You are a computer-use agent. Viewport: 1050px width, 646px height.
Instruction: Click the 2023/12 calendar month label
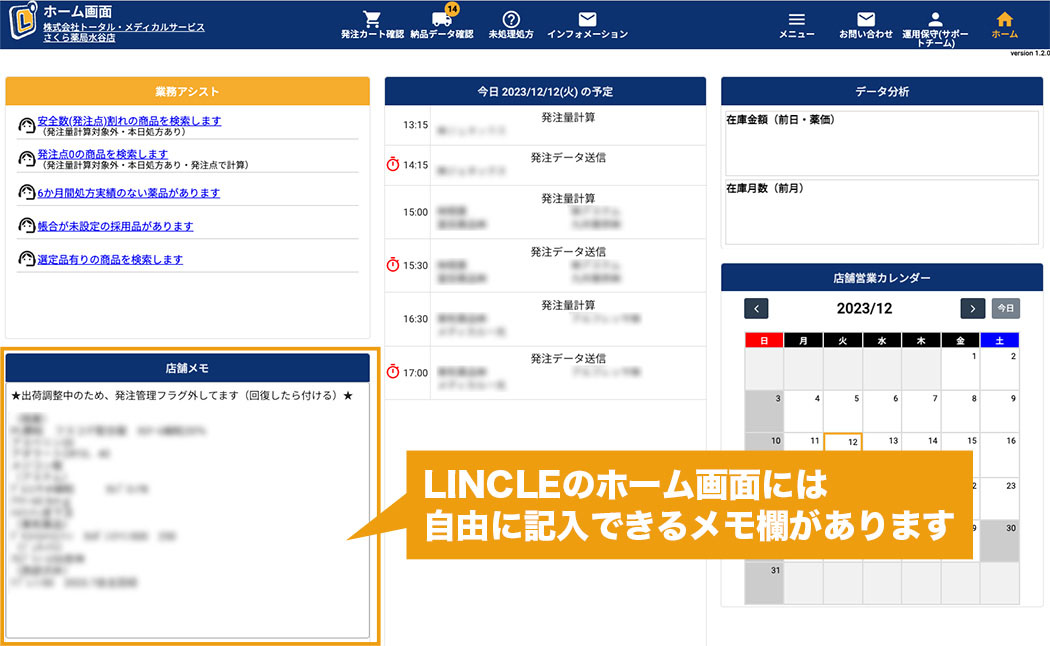[864, 309]
